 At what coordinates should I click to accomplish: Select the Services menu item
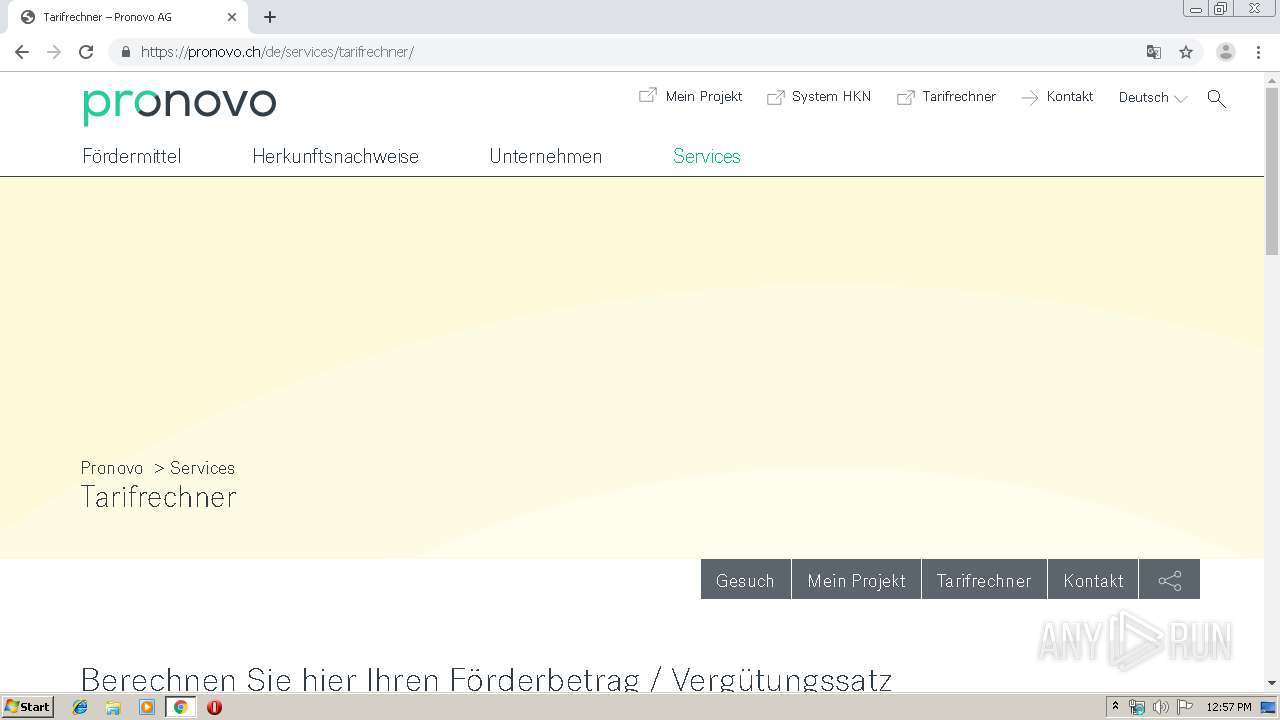tap(707, 156)
